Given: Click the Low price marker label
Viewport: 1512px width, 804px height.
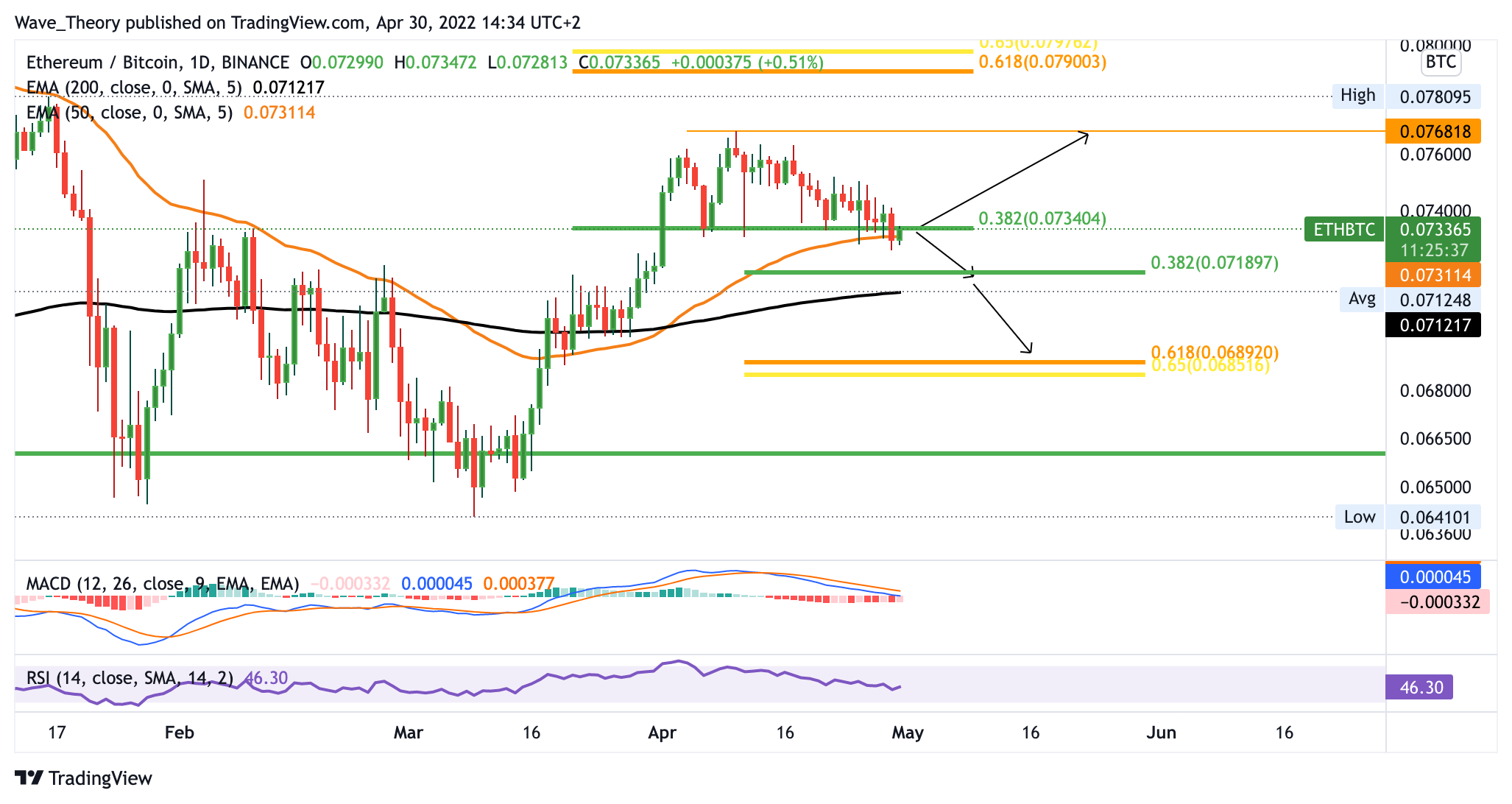Looking at the screenshot, I should (1359, 517).
